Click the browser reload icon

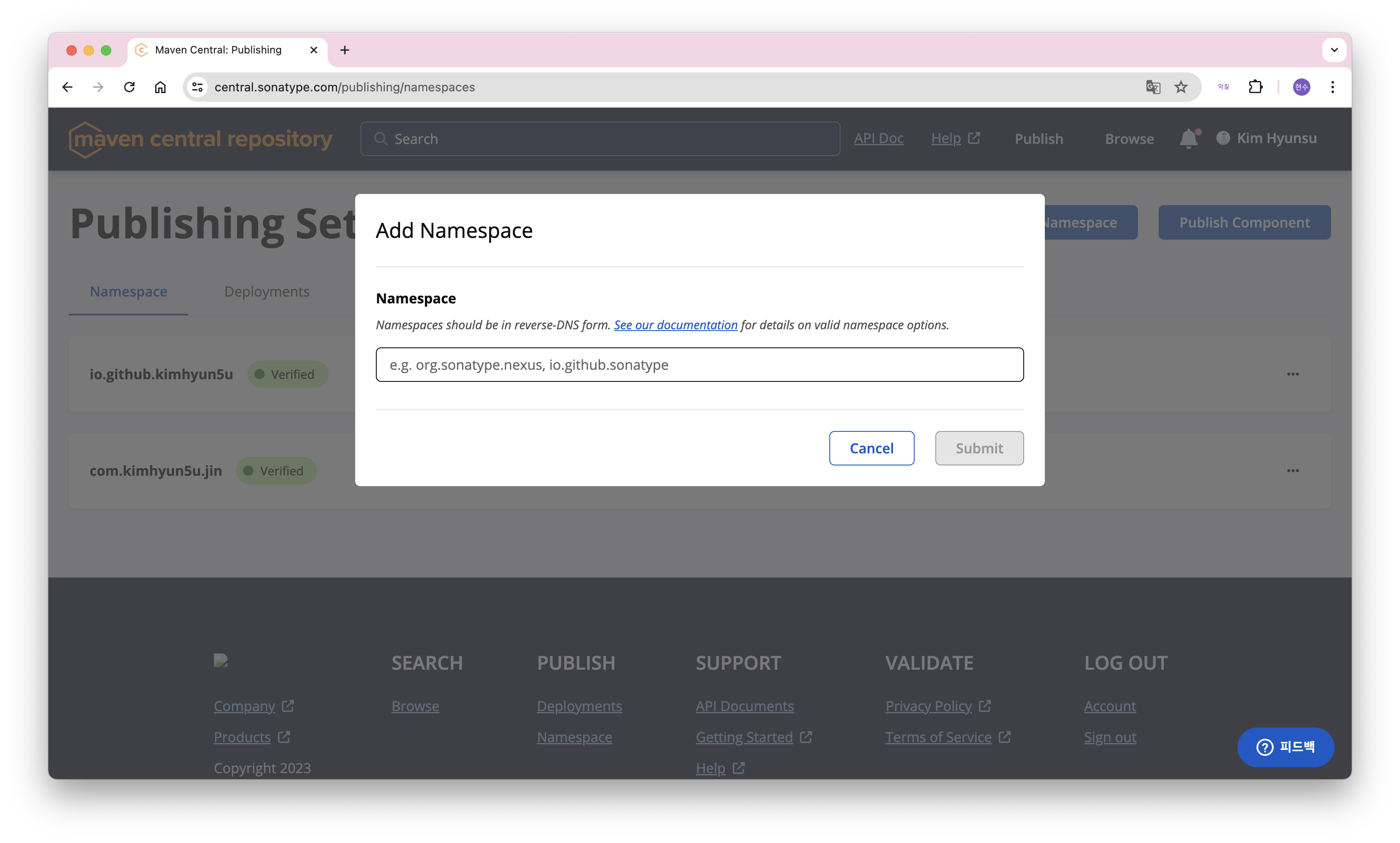coord(129,87)
